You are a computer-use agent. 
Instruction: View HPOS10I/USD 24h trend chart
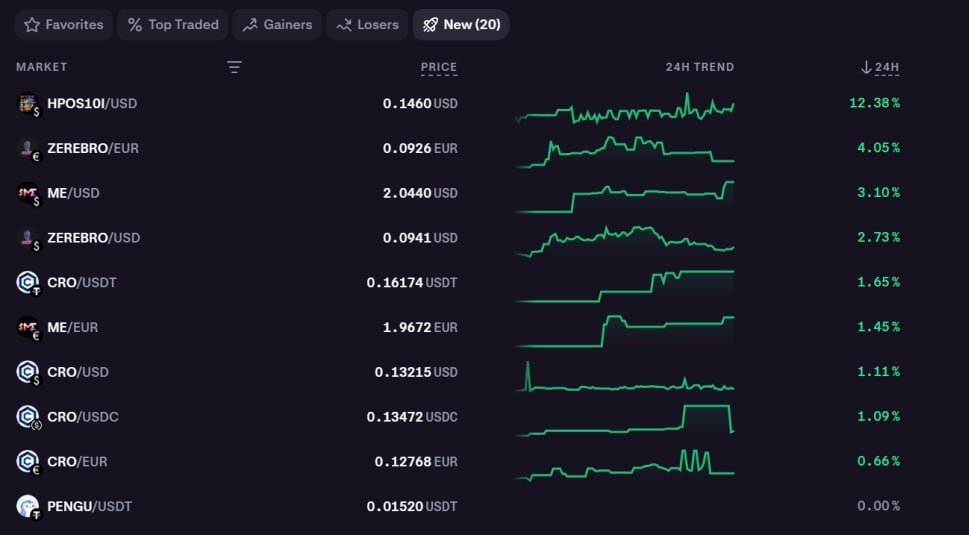coord(625,108)
